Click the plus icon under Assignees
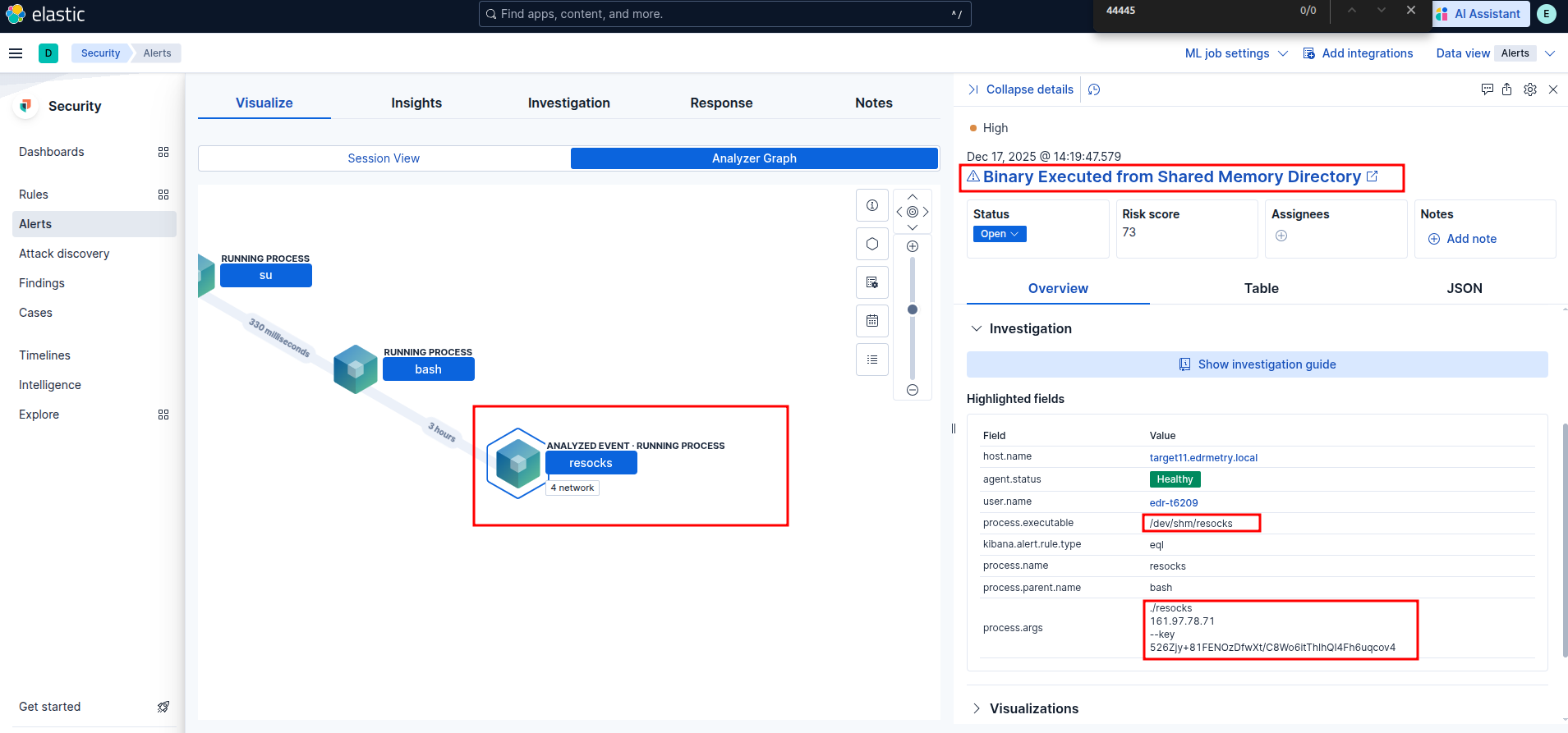This screenshot has height=733, width=1568. 1281,236
